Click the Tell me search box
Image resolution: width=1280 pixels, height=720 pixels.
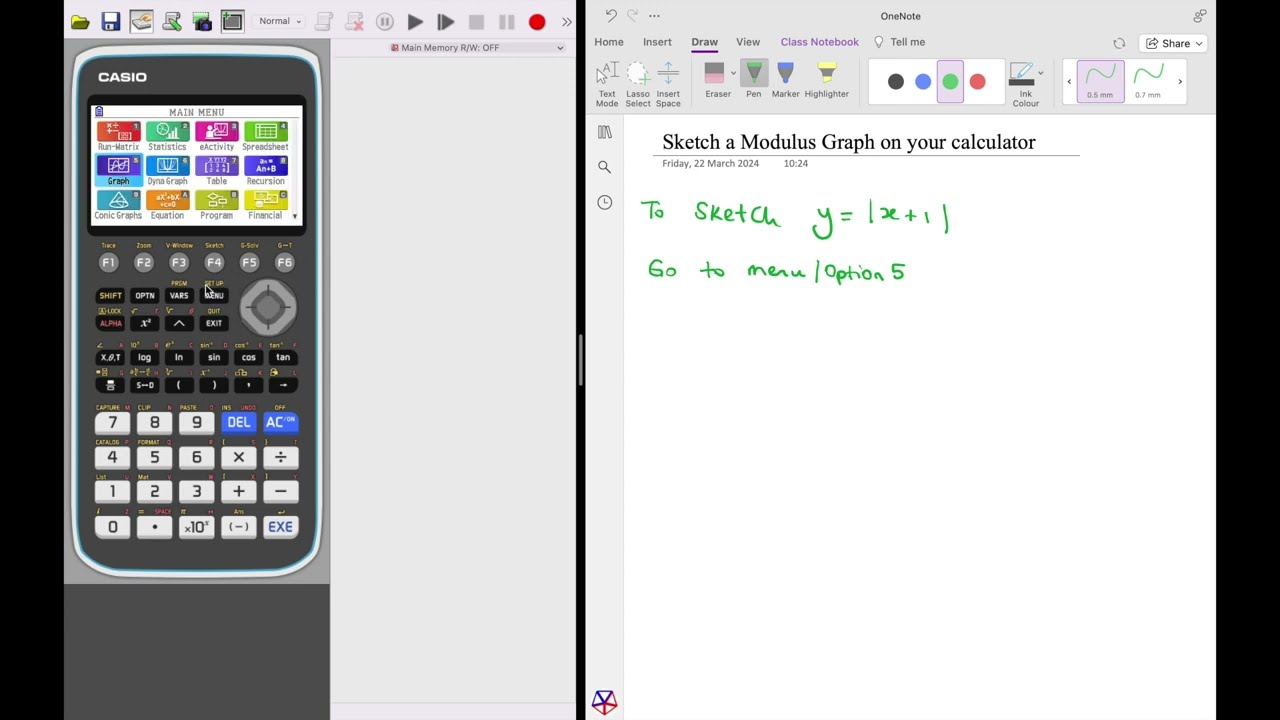(x=900, y=42)
